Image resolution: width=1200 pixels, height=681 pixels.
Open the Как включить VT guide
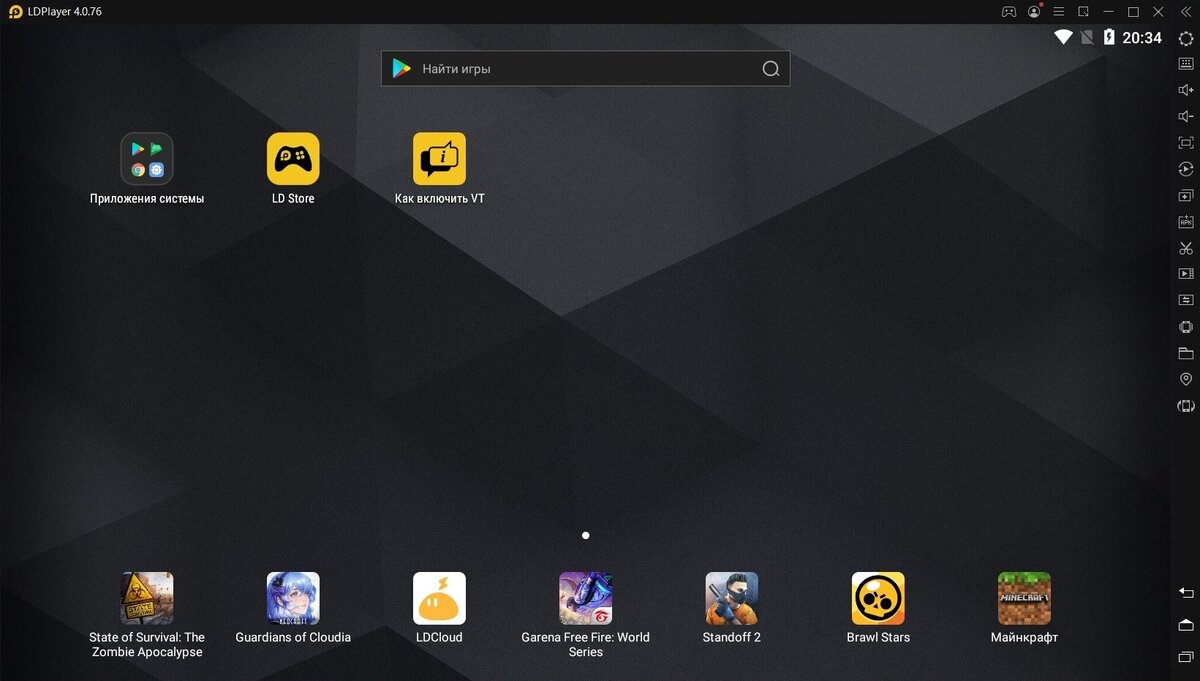point(439,159)
